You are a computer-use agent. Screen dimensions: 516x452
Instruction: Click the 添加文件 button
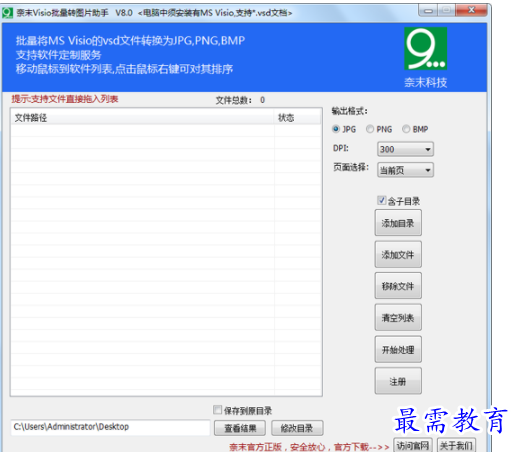398,254
